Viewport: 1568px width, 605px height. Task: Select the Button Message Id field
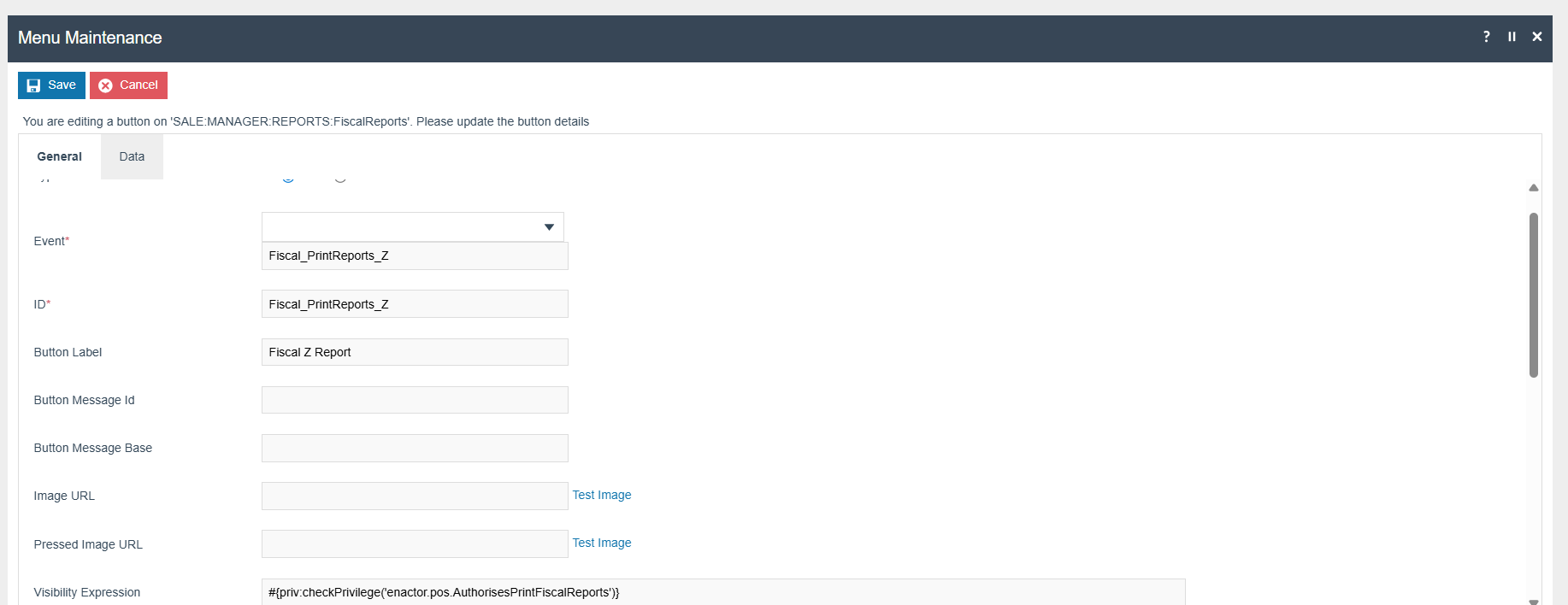tap(415, 400)
